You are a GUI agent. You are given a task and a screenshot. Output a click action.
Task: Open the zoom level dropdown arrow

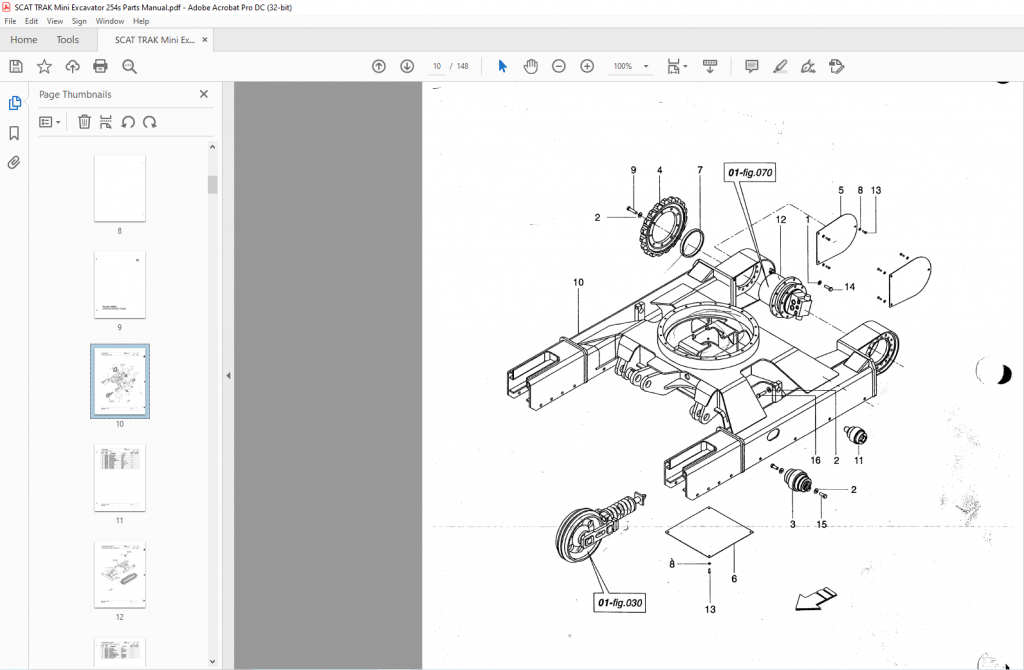pos(647,66)
